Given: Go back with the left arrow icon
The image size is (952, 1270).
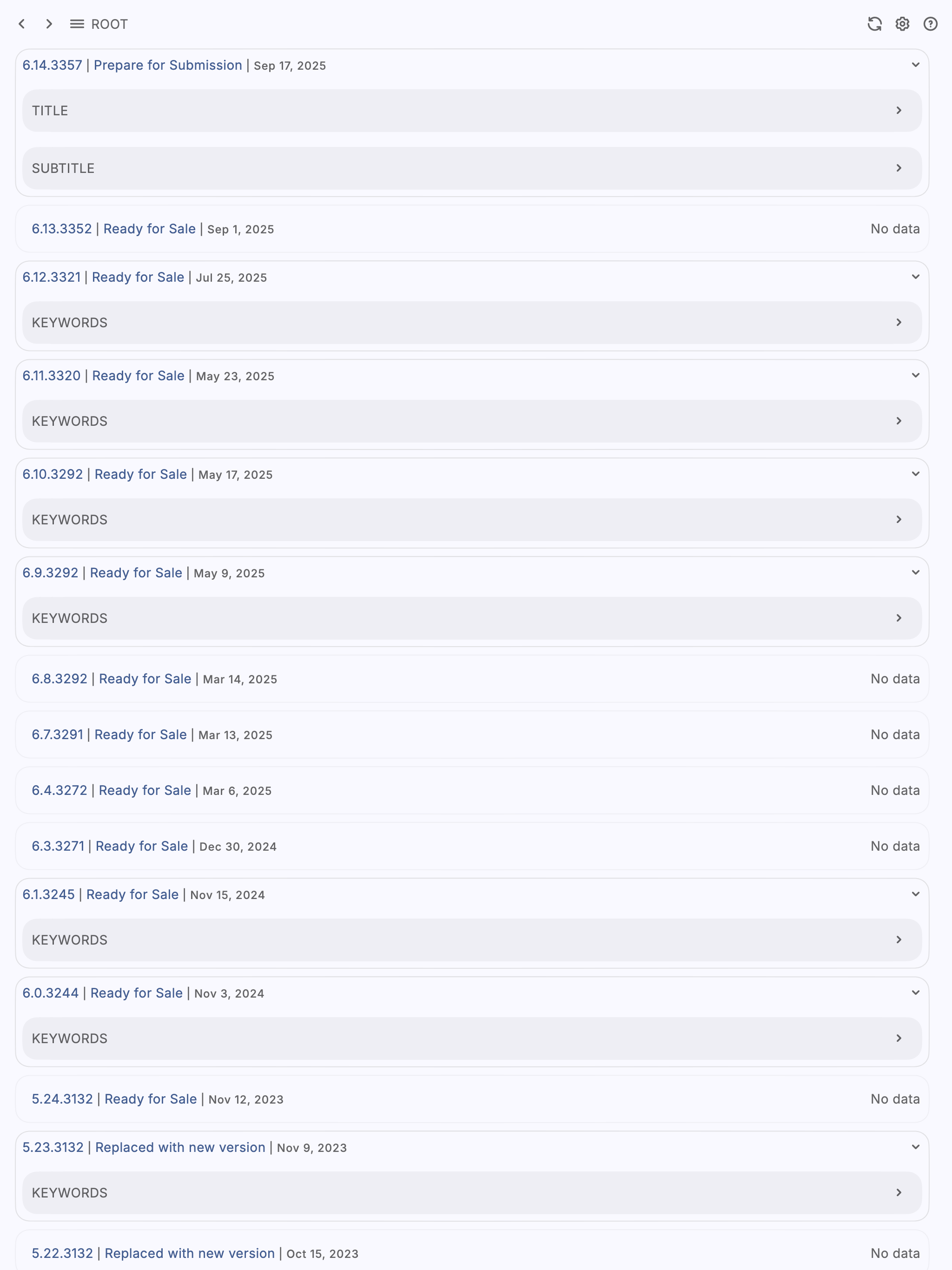Looking at the screenshot, I should [22, 24].
